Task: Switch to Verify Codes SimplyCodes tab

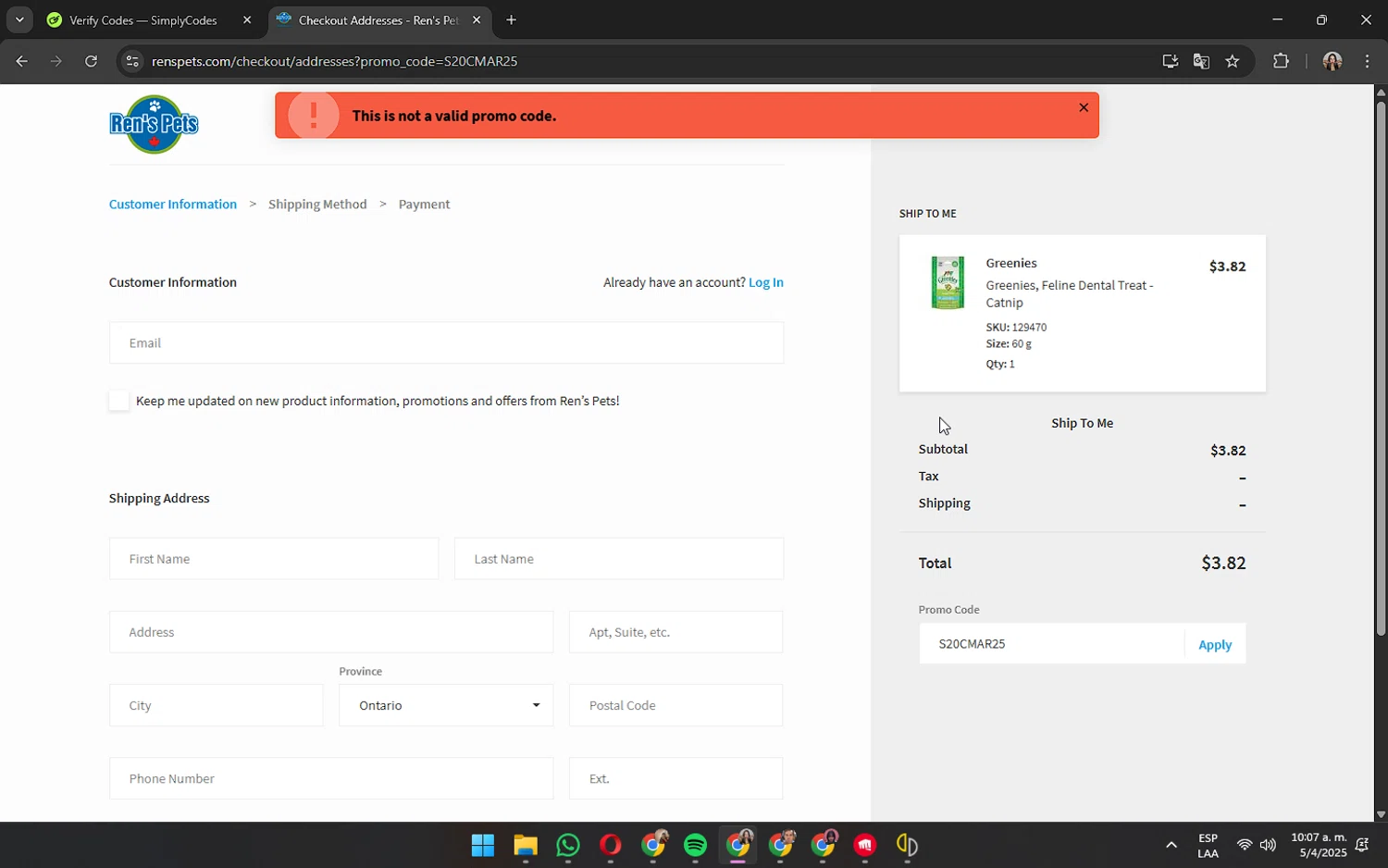Action: click(x=143, y=19)
